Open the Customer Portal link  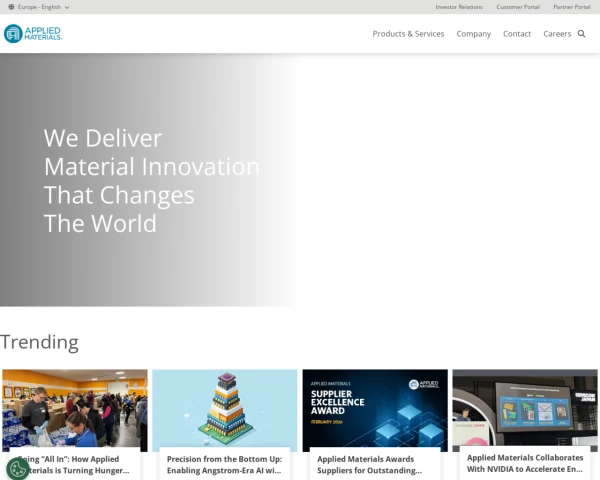[x=518, y=7]
